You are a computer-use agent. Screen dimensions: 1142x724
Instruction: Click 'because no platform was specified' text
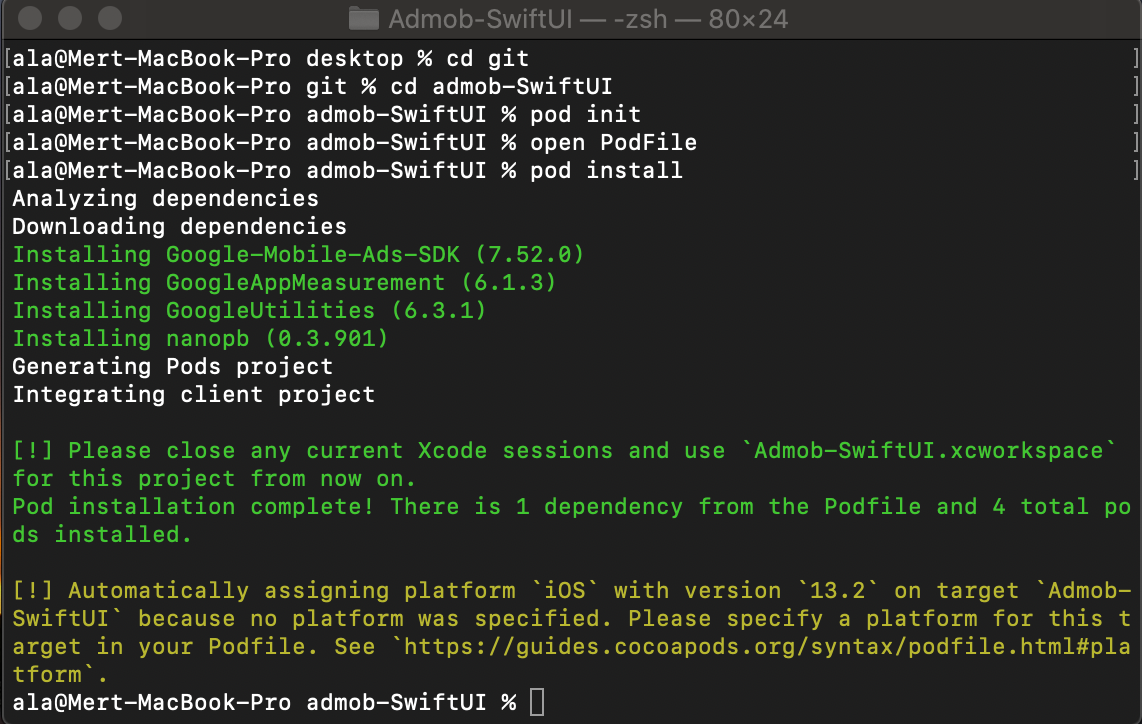click(375, 618)
